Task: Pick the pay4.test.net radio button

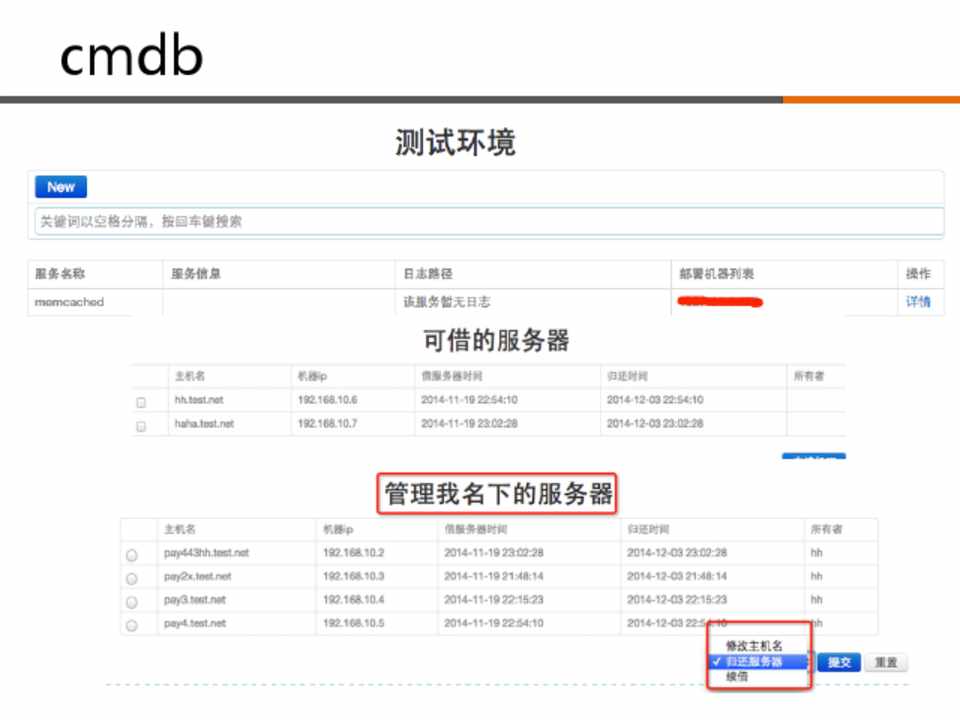Action: 131,625
